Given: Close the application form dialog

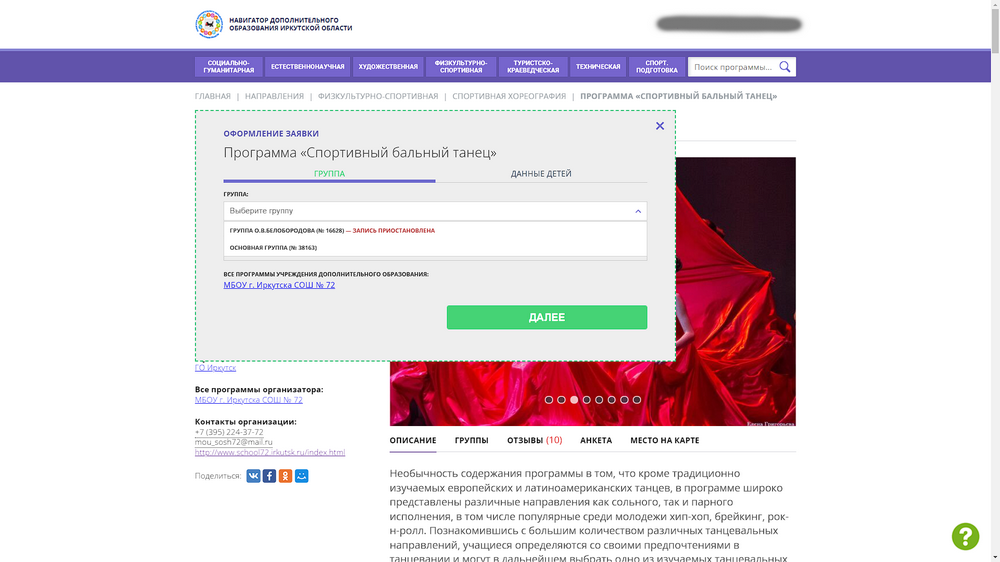Looking at the screenshot, I should point(660,126).
